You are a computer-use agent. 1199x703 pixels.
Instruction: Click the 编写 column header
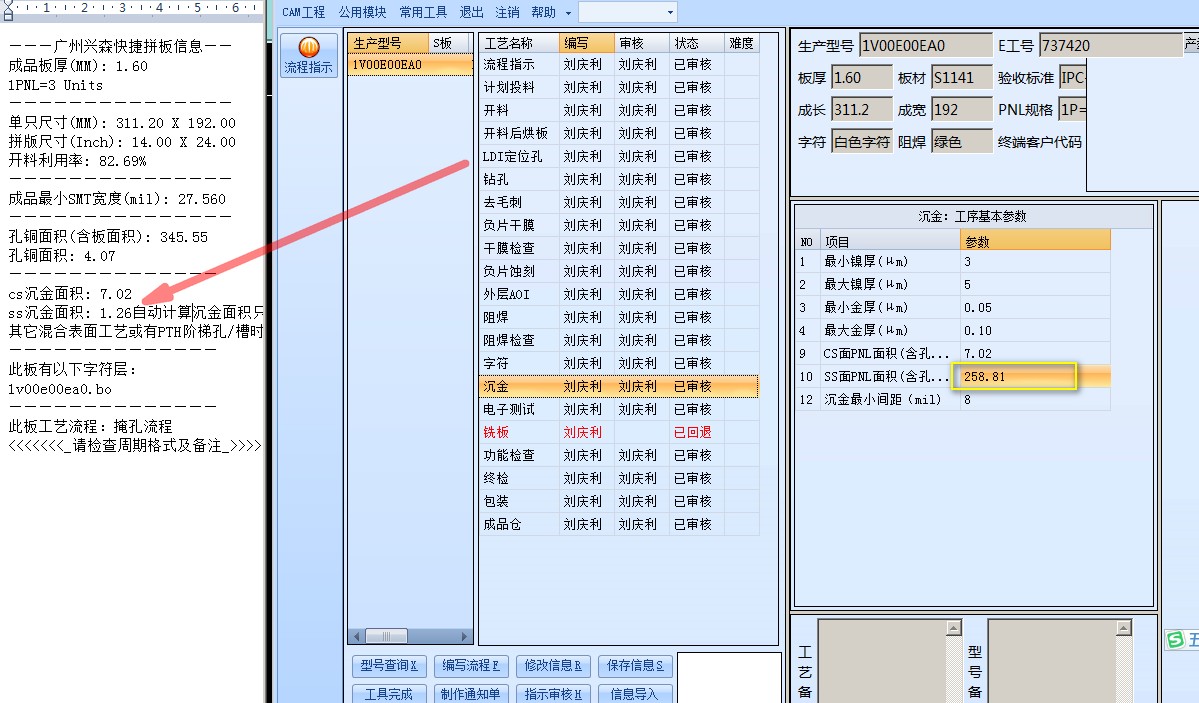pos(587,44)
